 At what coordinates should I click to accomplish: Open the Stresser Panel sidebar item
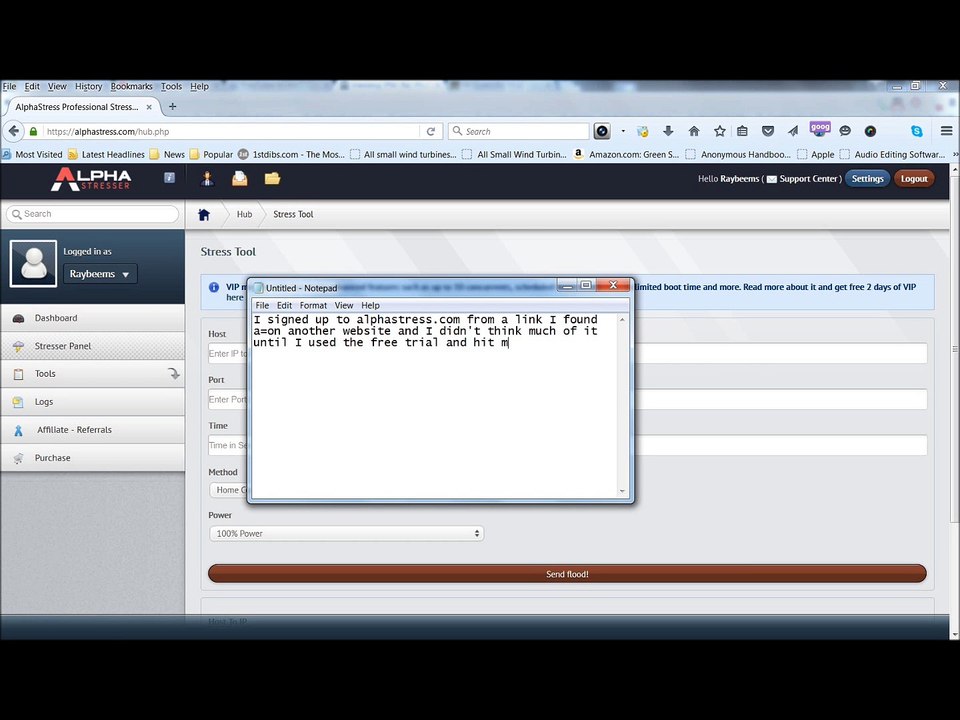[x=92, y=346]
